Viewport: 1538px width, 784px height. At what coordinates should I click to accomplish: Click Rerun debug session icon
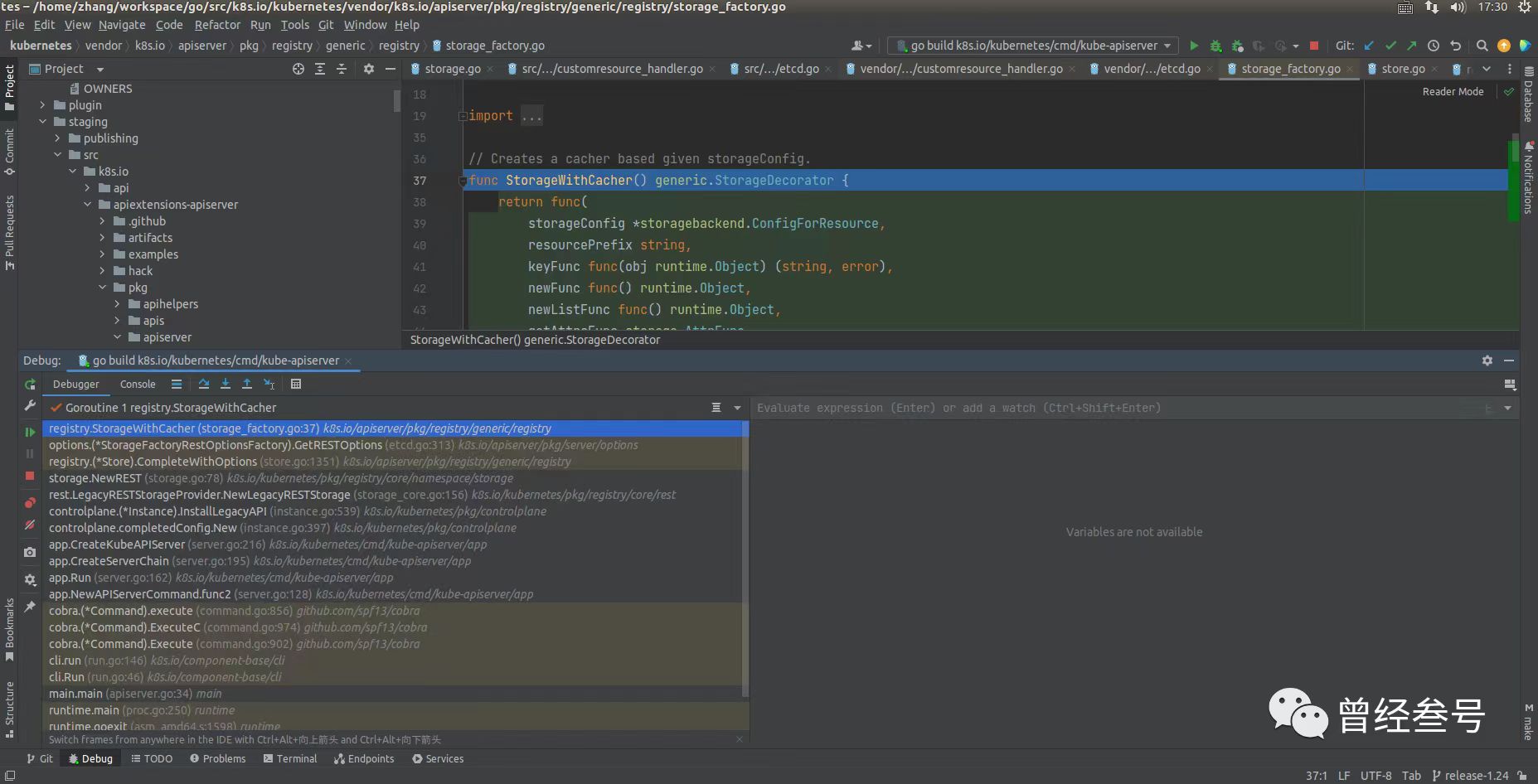30,385
